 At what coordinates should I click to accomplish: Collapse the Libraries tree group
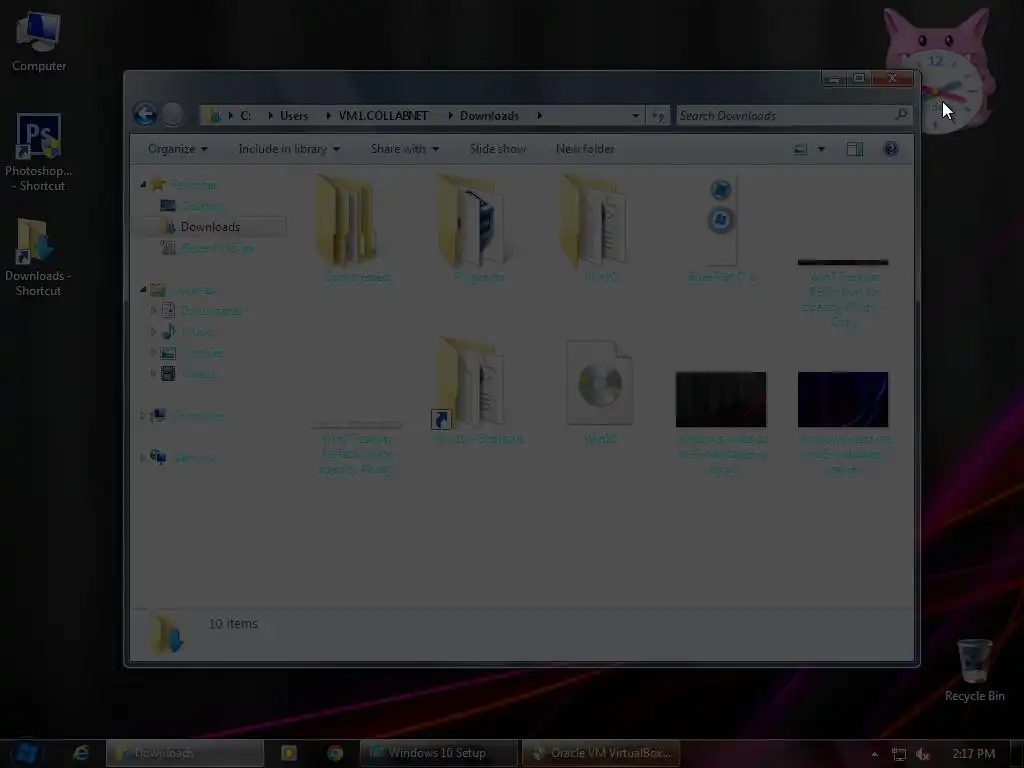point(143,289)
